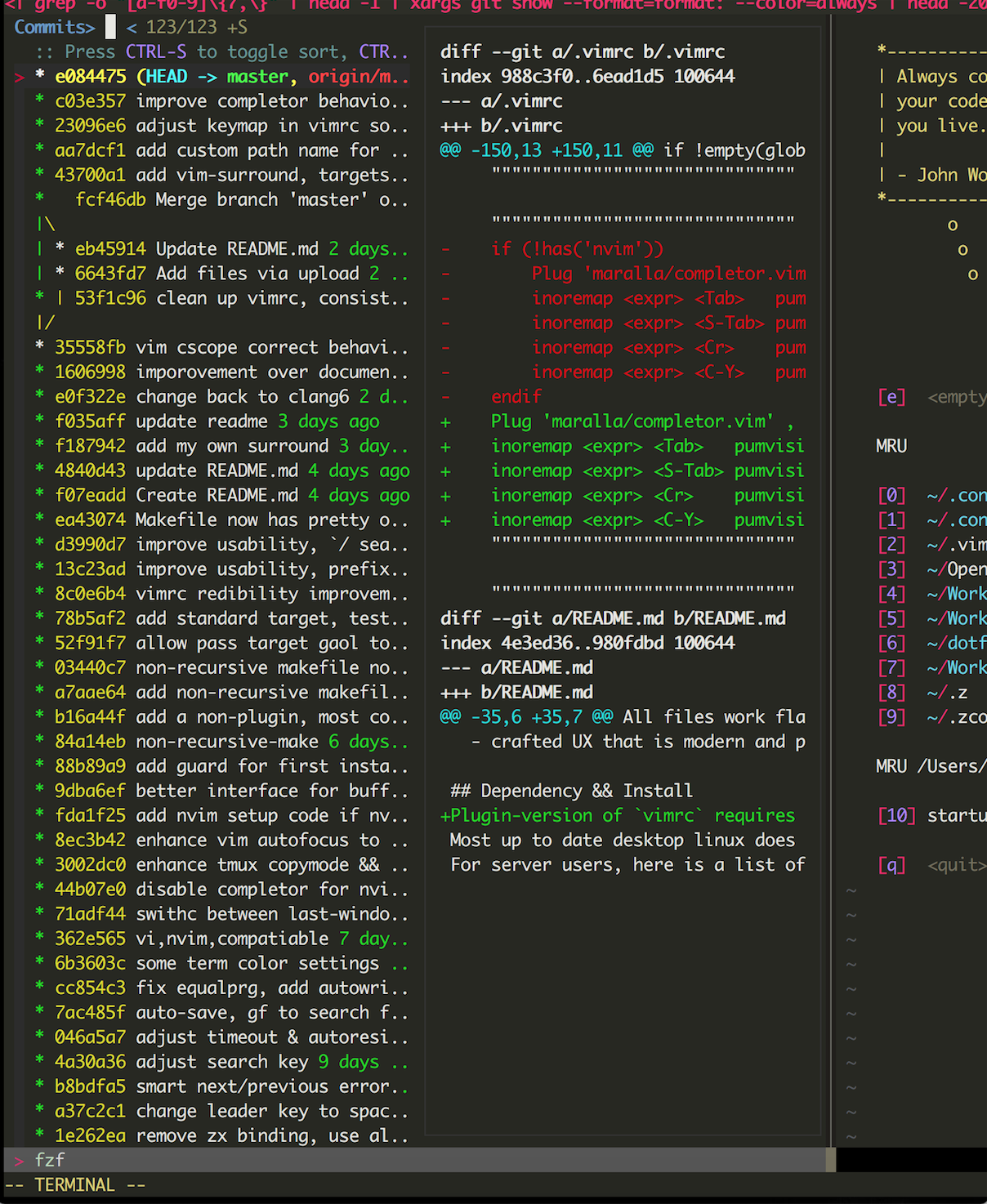Select commit fcf46db Merge branch 'master'
The image size is (987, 1204).
coord(221,199)
